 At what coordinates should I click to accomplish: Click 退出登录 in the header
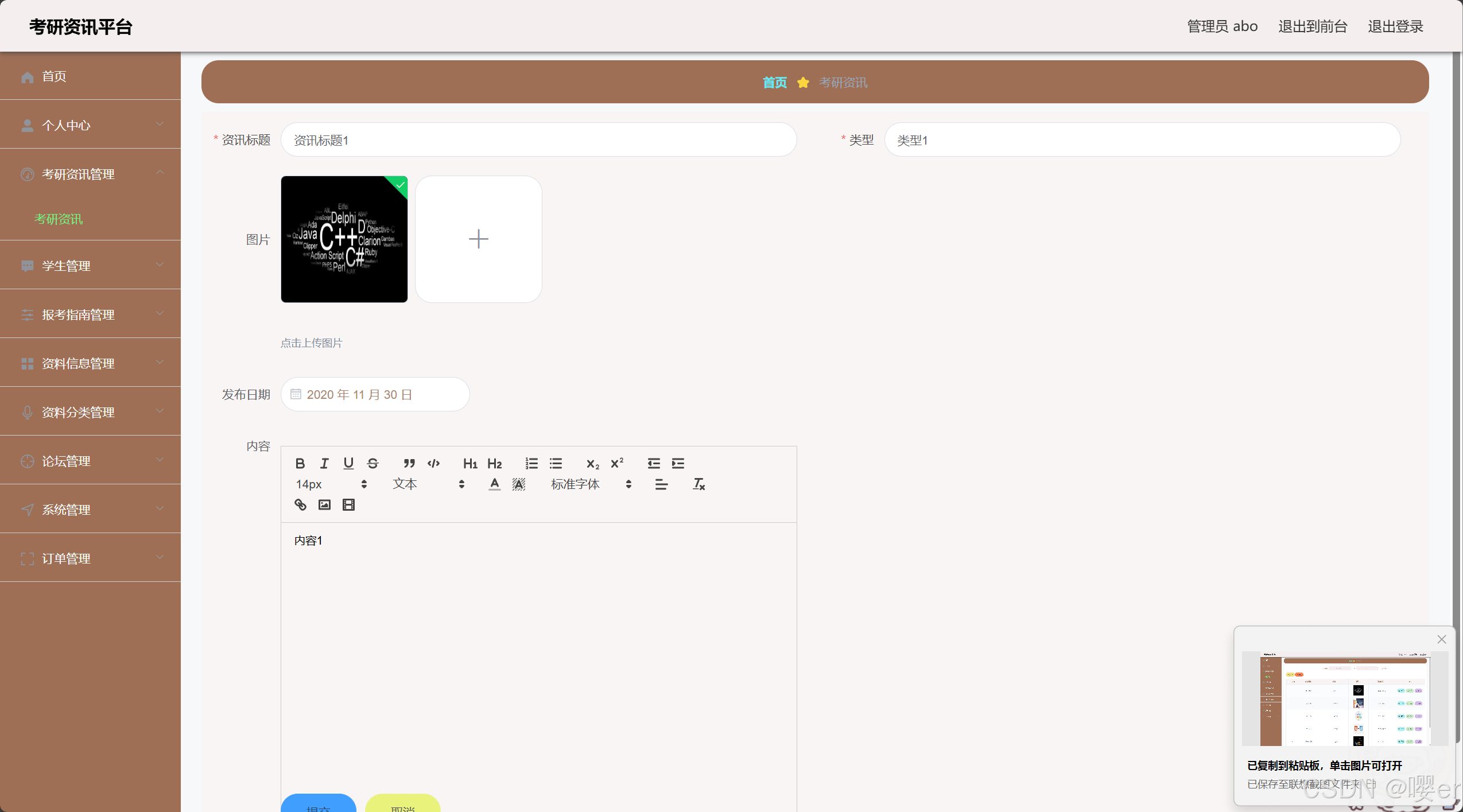(x=1395, y=26)
